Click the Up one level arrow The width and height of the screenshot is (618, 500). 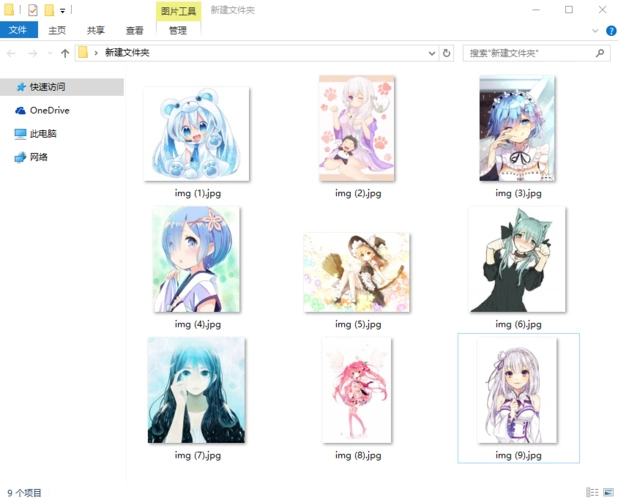point(66,53)
